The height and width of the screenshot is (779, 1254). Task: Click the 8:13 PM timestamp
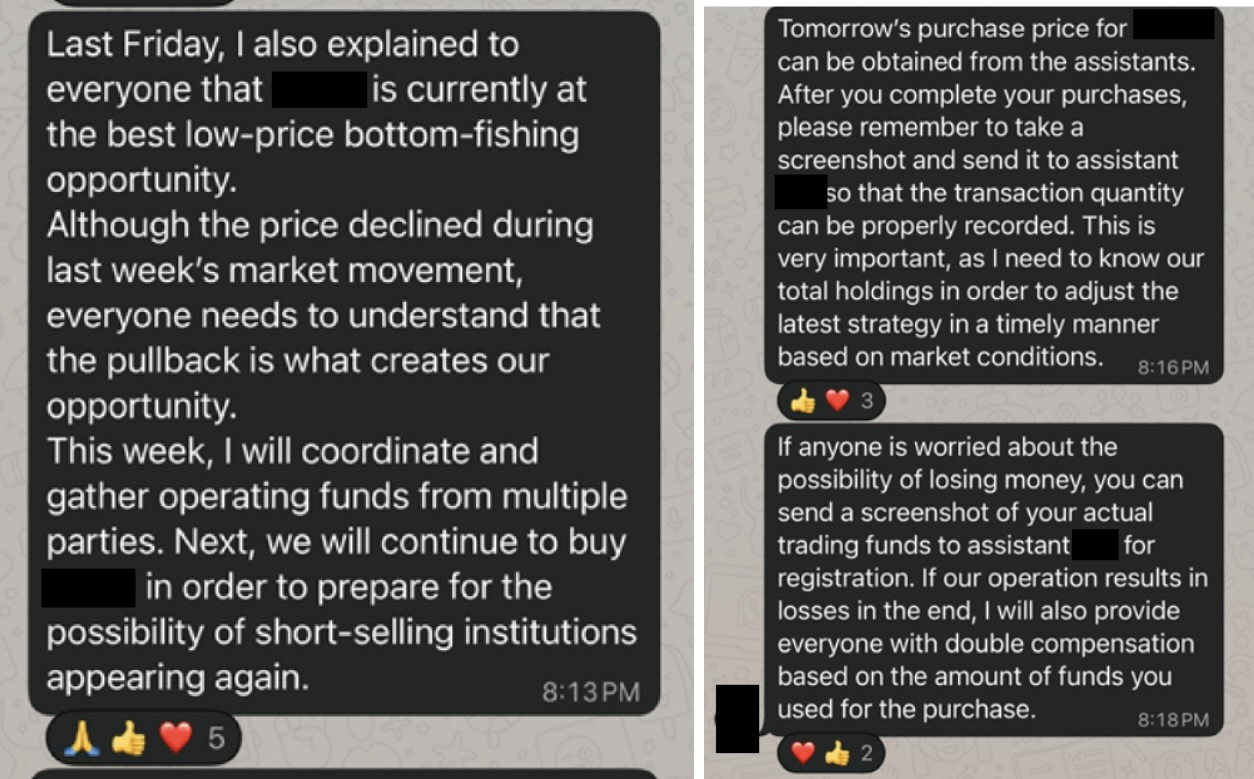(x=590, y=692)
